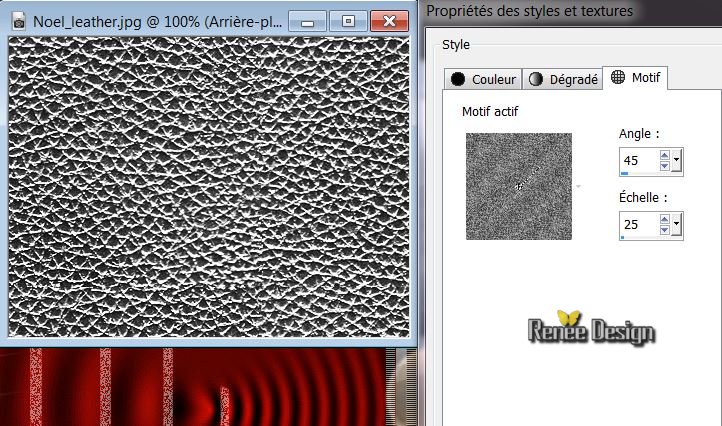
Task: Increase the Angle value with up arrow
Action: coord(664,155)
